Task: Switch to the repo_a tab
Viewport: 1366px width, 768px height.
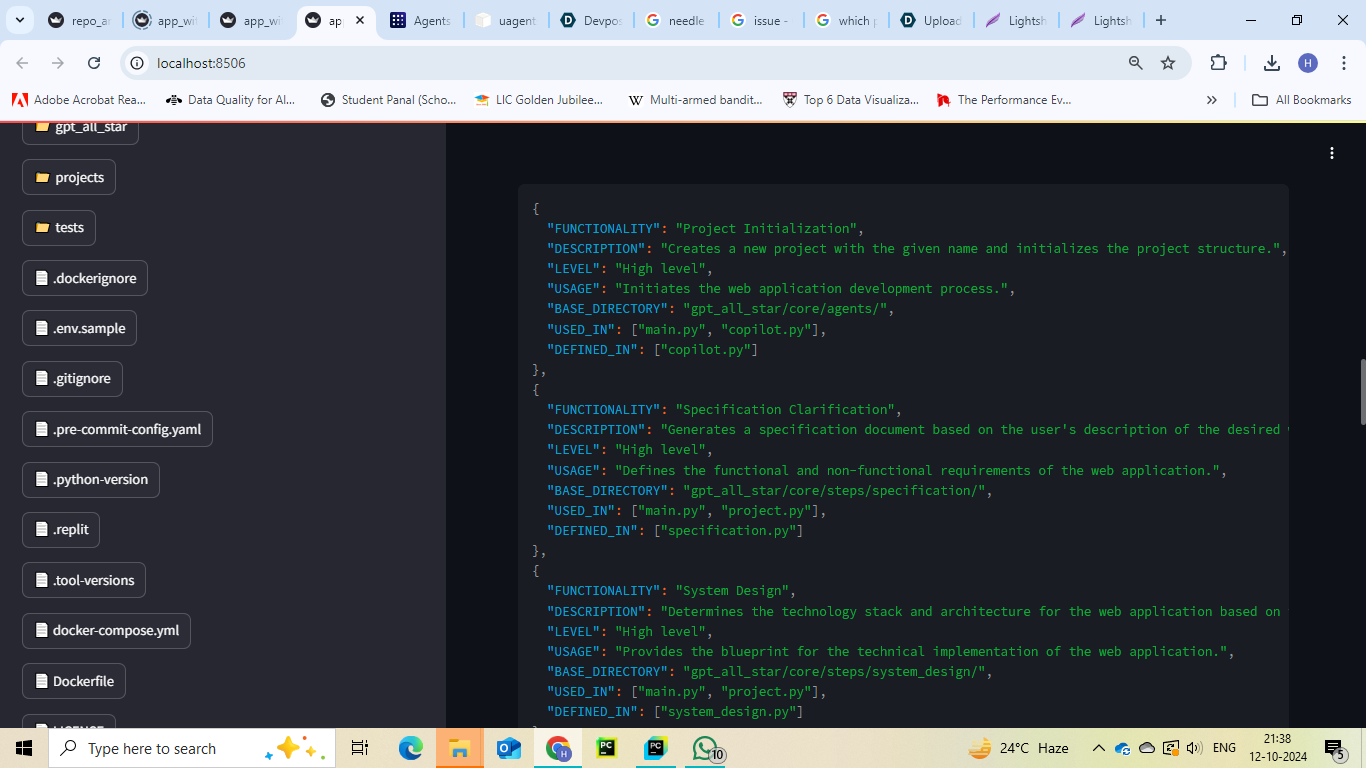Action: pos(79,20)
